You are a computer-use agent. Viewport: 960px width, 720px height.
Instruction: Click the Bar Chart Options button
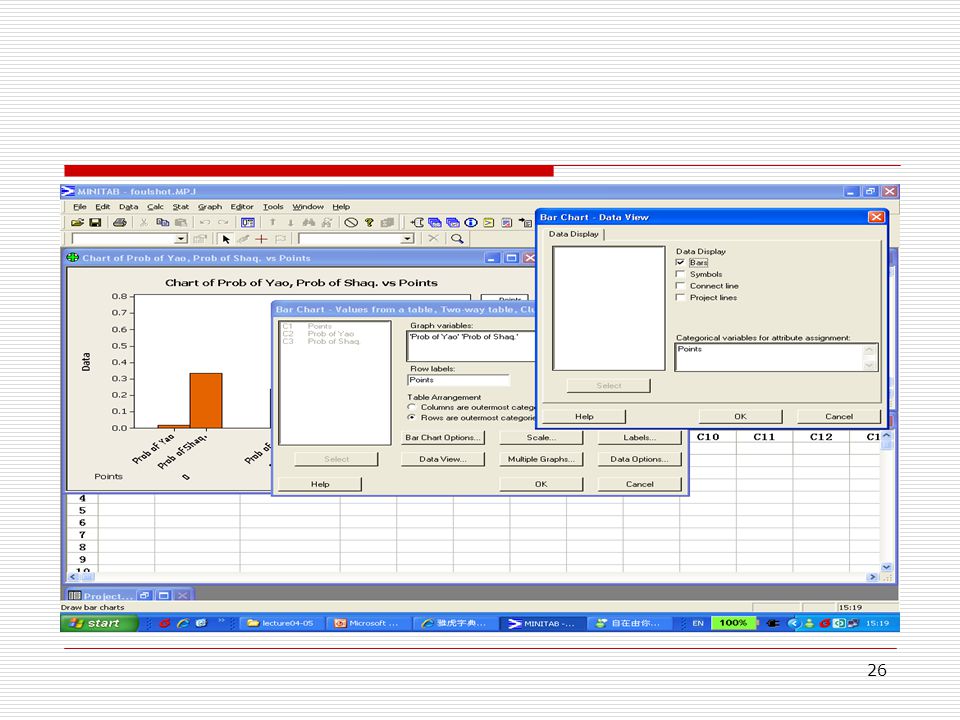pyautogui.click(x=443, y=437)
